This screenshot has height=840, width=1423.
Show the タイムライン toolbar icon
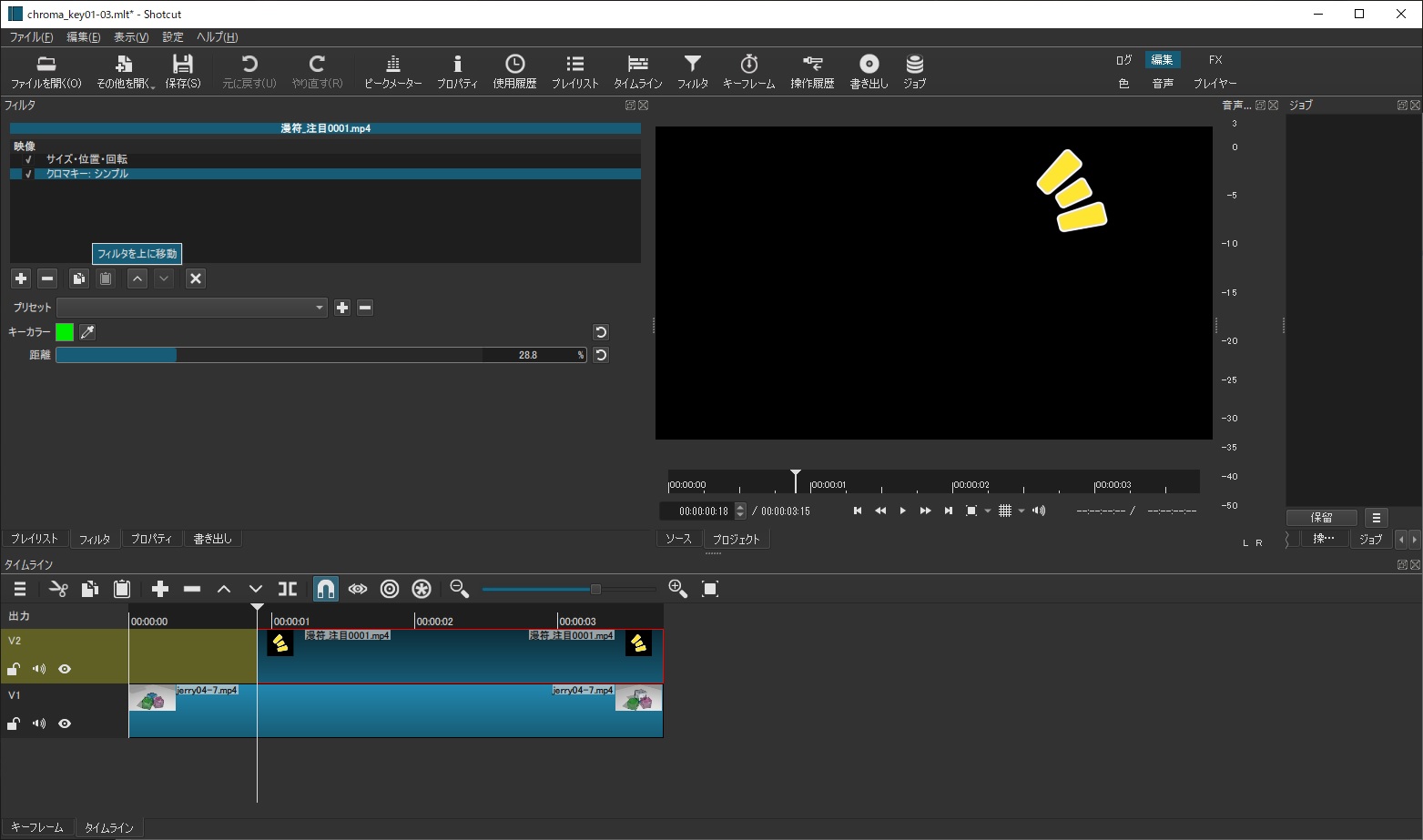click(638, 72)
